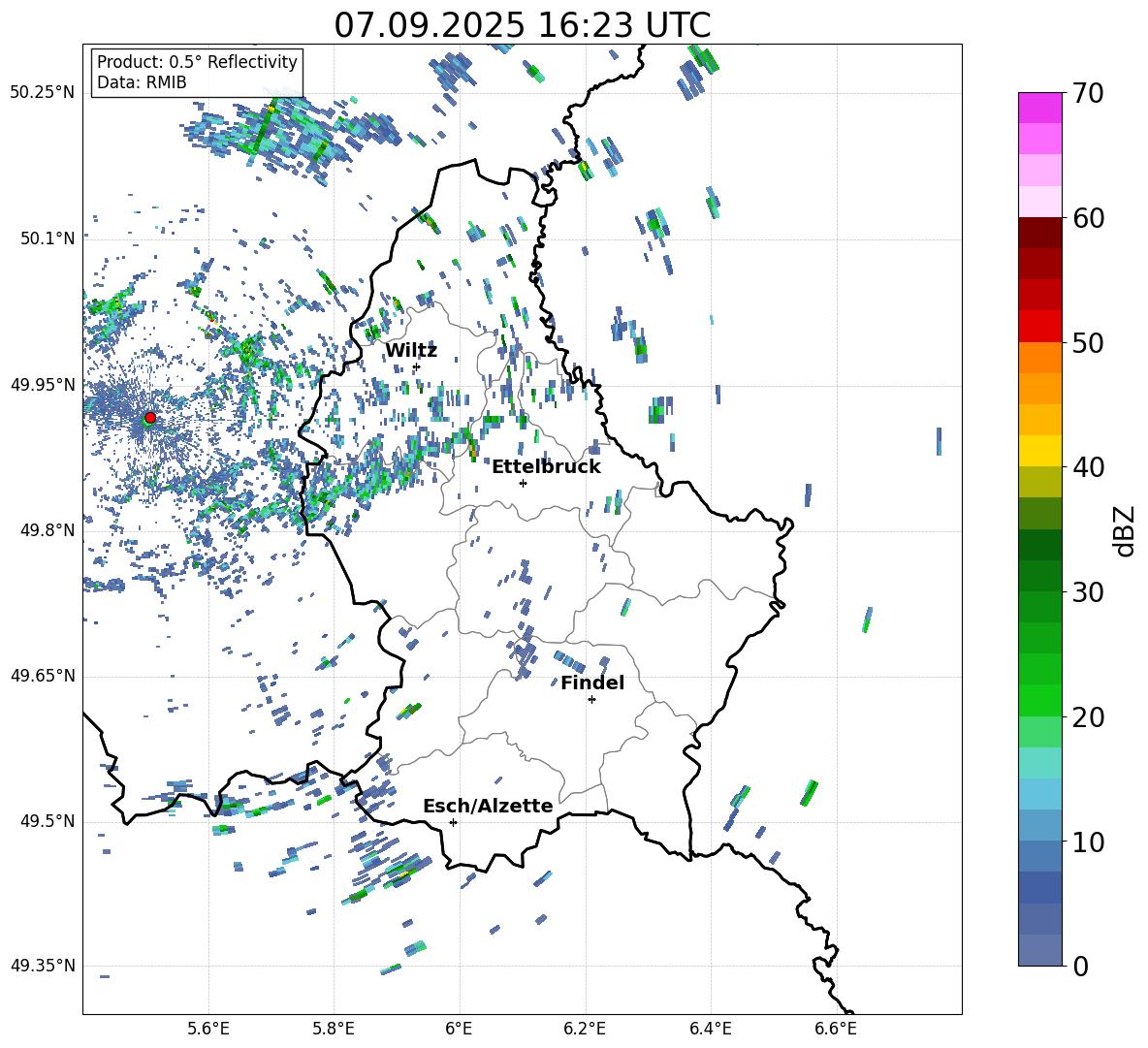Viewport: 1148px width, 1048px height.
Task: Click the 6.2°E longitude label
Action: click(x=585, y=1029)
